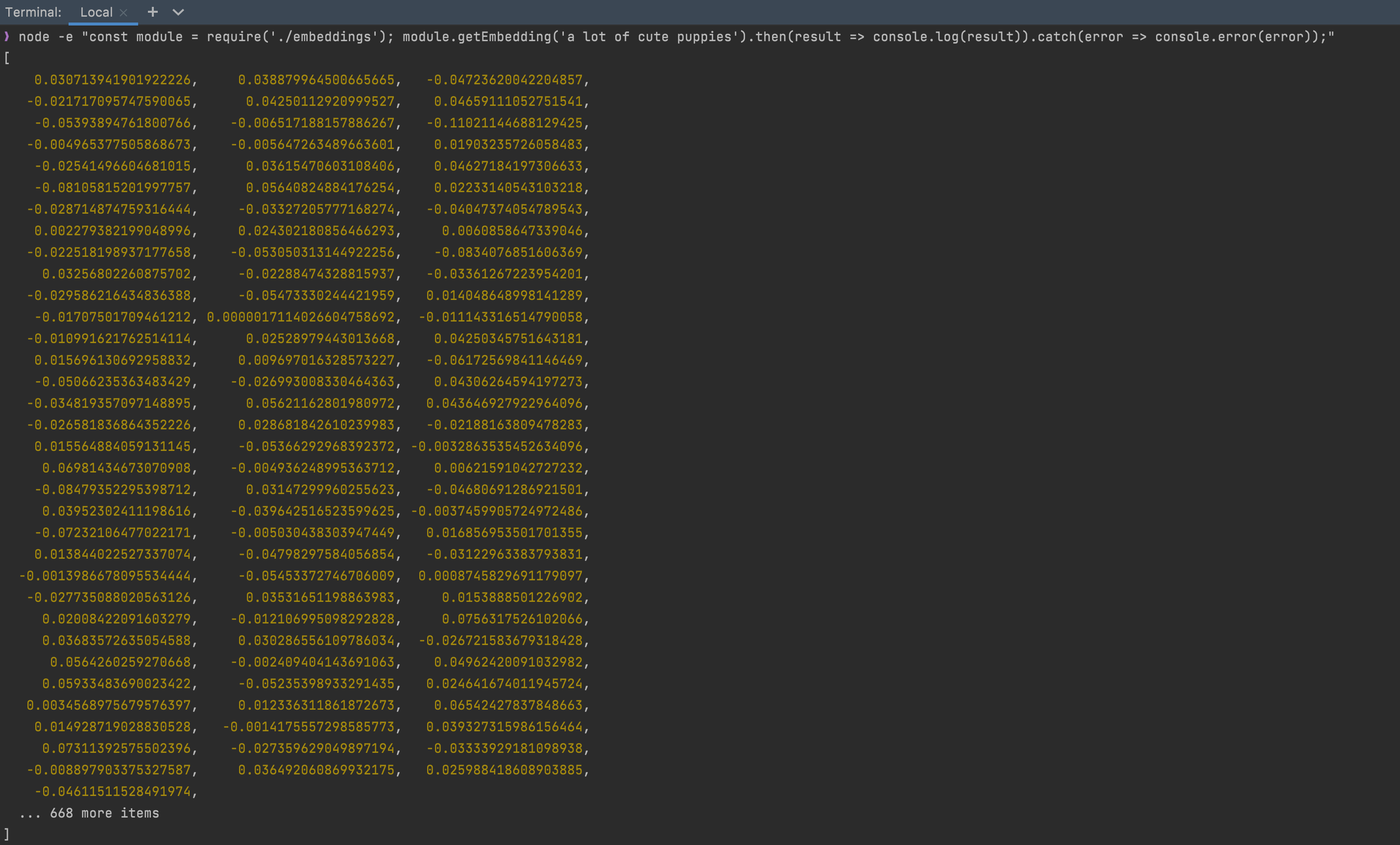Screen dimensions: 1400x845
Task: Click require('./embeddings') in the command line
Action: point(296,36)
